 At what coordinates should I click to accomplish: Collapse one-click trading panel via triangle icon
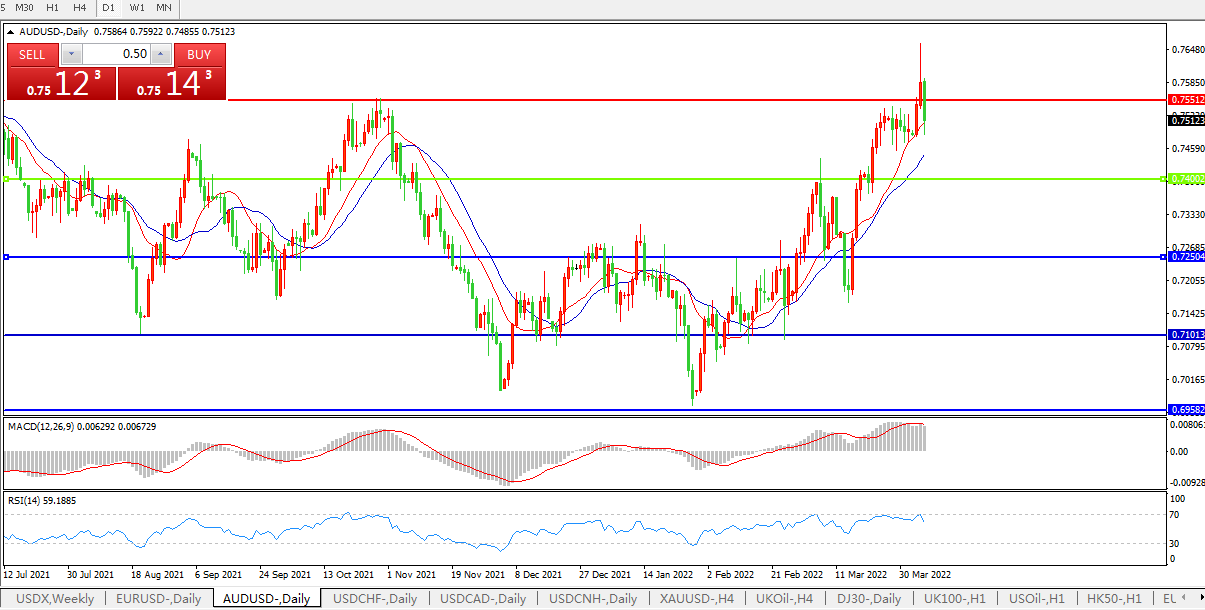pyautogui.click(x=11, y=32)
